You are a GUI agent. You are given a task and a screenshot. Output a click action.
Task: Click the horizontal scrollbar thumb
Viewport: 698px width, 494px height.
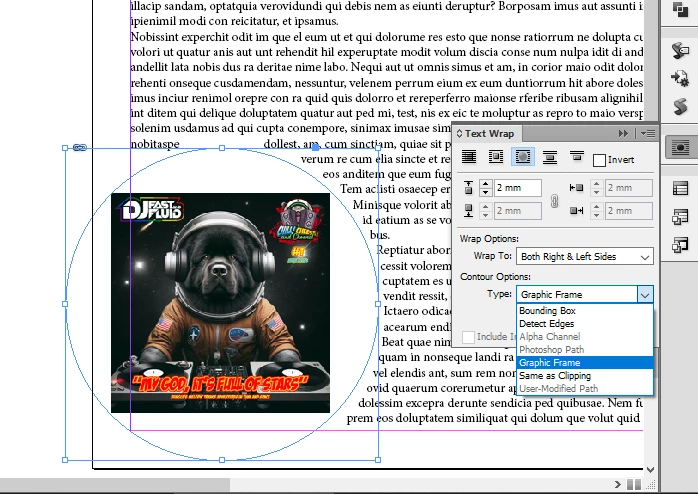click(115, 484)
